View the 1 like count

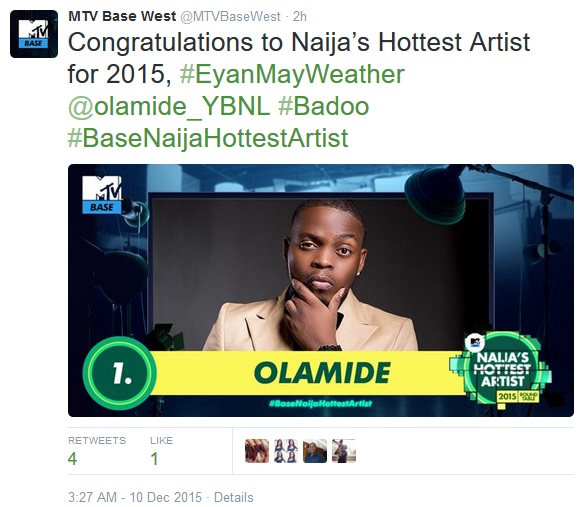(154, 459)
